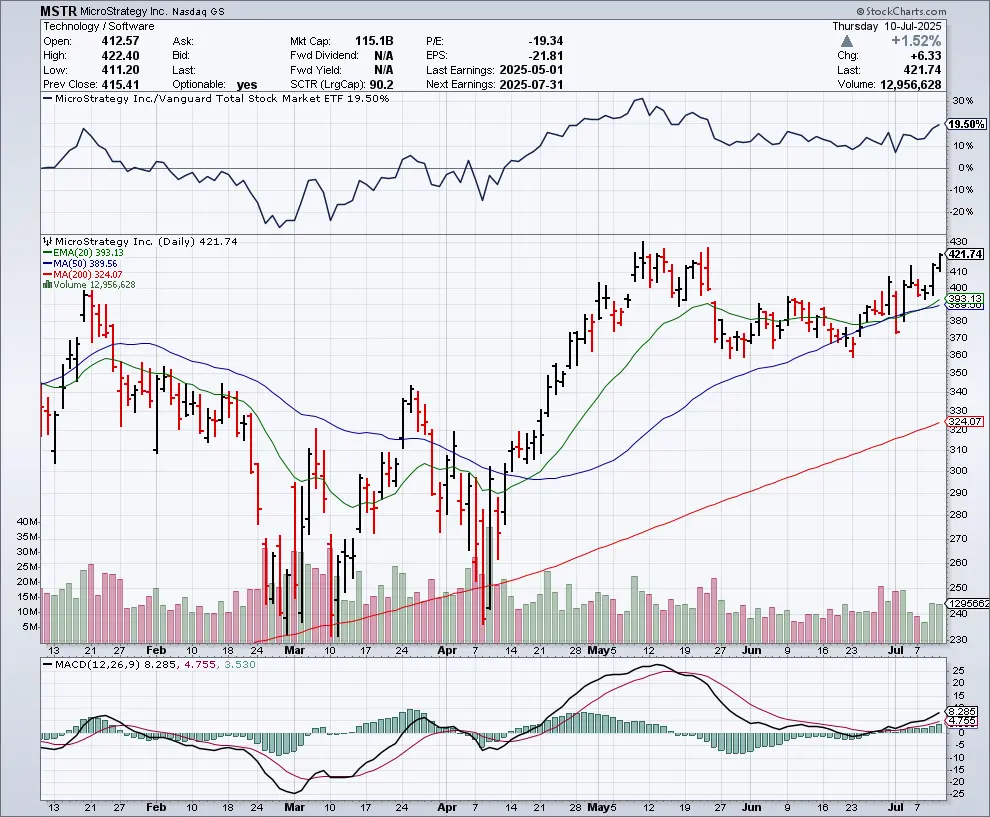Image resolution: width=990 pixels, height=817 pixels.
Task: Click the 5M label on the volume axis
Action: 30,627
